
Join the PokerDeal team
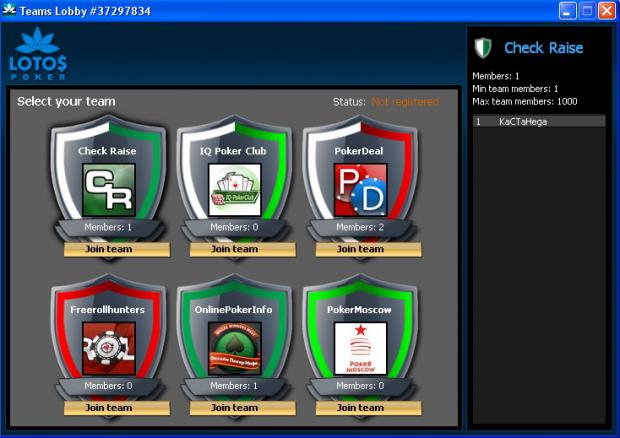click(x=369, y=249)
